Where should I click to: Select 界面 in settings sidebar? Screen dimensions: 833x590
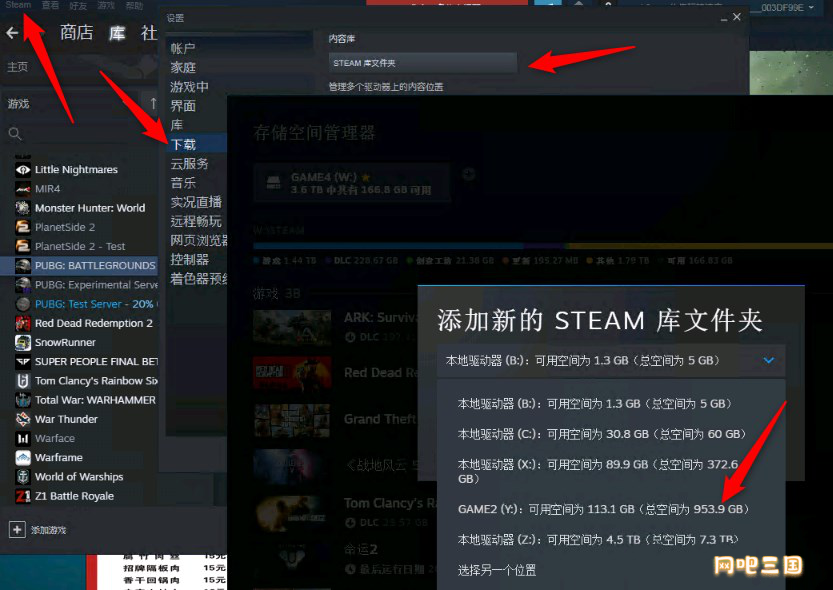(183, 106)
